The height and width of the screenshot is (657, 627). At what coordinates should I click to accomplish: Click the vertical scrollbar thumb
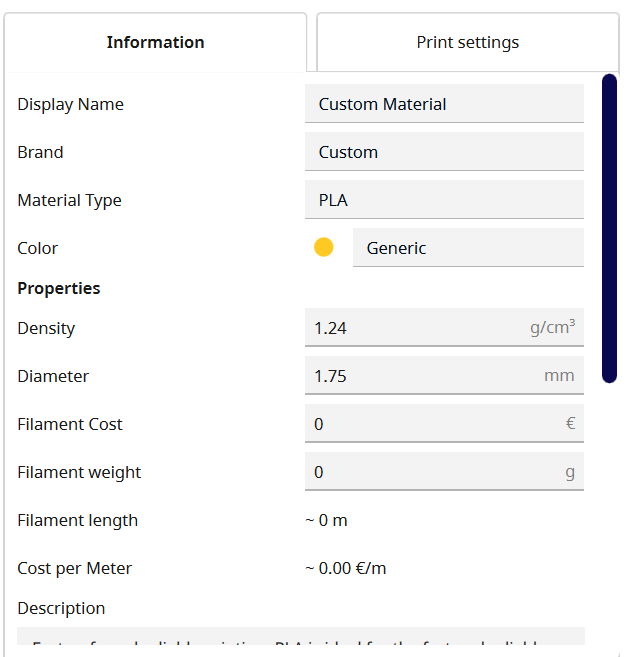click(609, 228)
